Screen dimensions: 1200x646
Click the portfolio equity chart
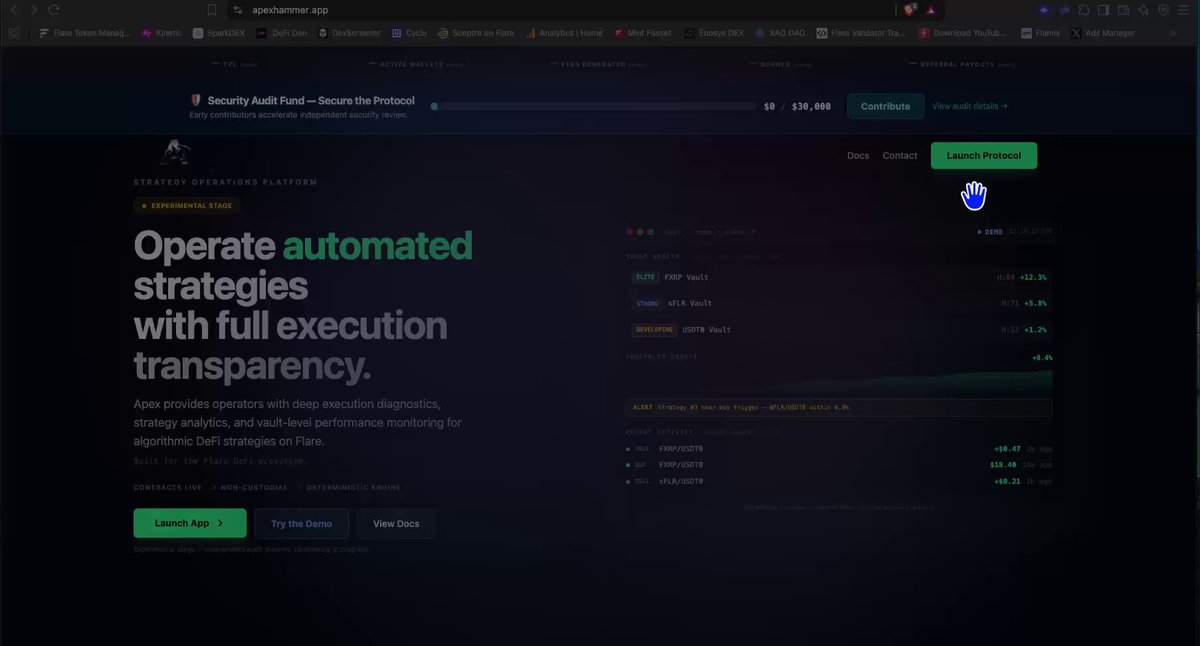pos(838,381)
